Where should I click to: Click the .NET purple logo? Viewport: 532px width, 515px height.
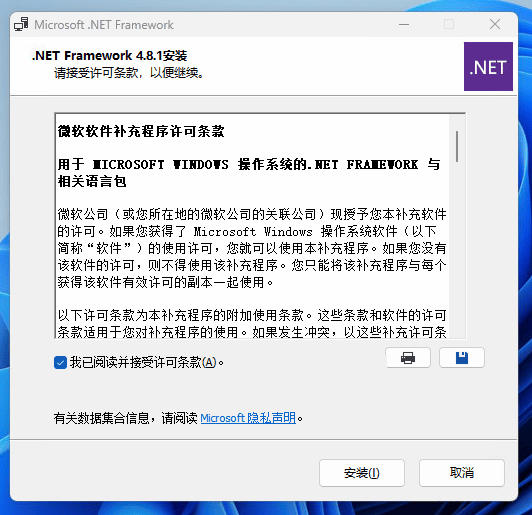tap(488, 66)
